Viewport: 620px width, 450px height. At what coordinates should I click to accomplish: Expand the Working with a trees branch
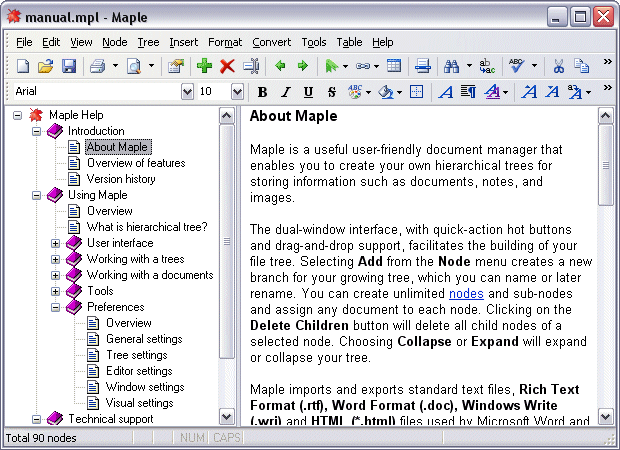(x=55, y=259)
